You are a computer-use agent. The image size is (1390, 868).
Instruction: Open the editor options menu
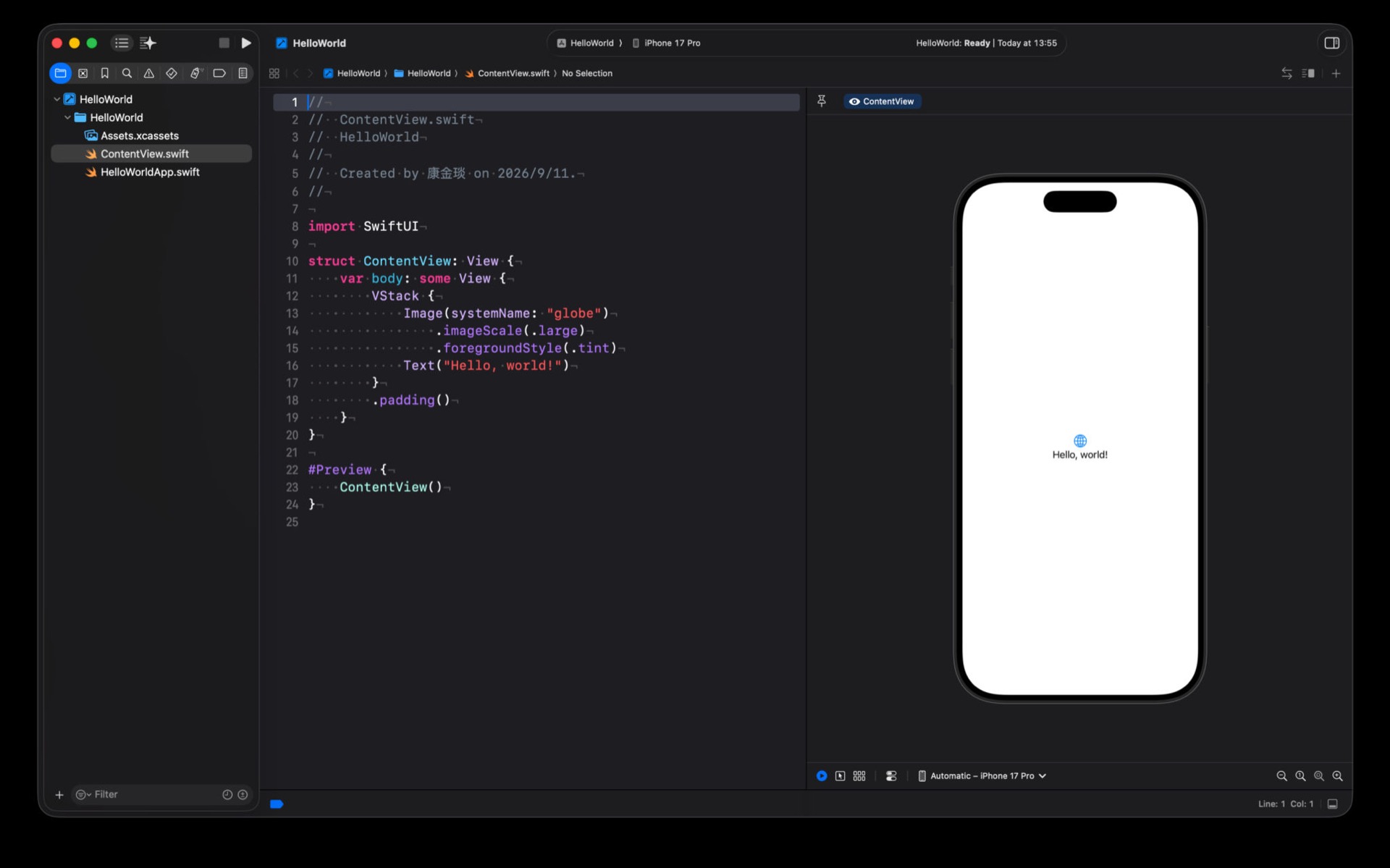(1308, 73)
